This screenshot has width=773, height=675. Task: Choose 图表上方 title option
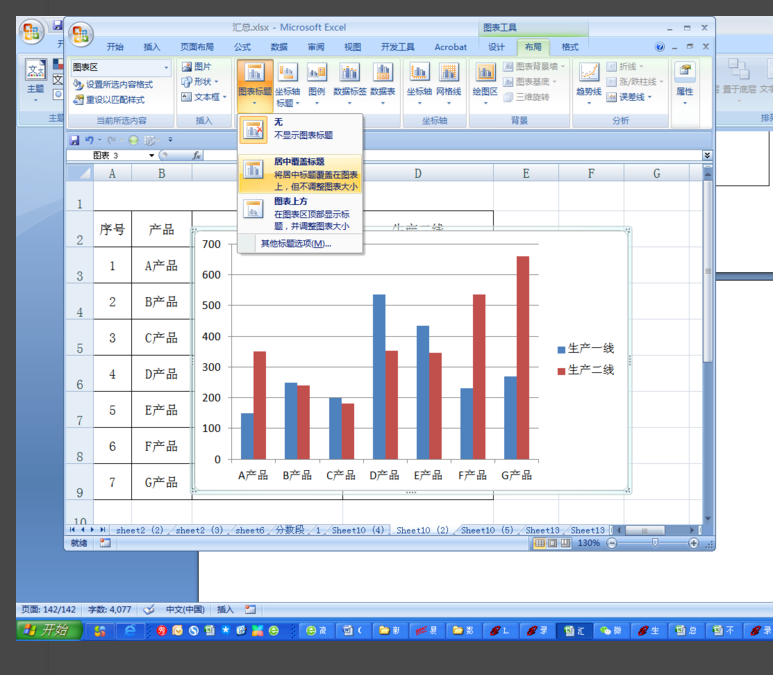300,213
